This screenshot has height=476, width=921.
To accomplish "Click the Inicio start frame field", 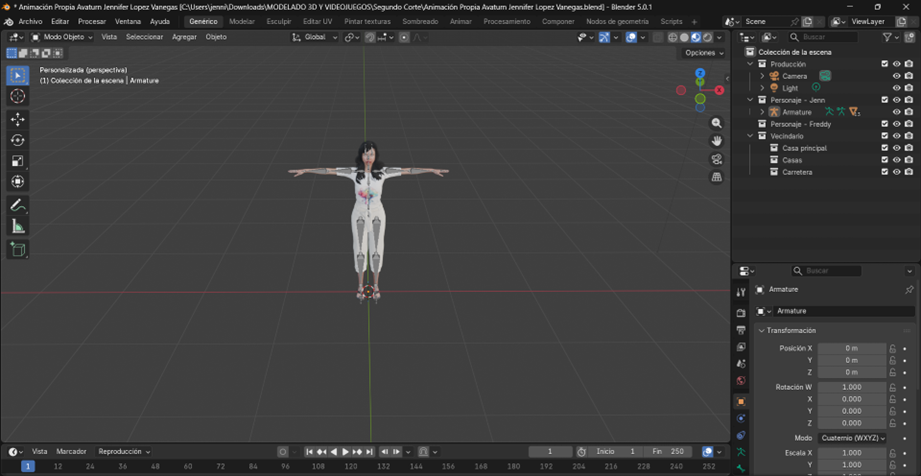I will pyautogui.click(x=616, y=451).
